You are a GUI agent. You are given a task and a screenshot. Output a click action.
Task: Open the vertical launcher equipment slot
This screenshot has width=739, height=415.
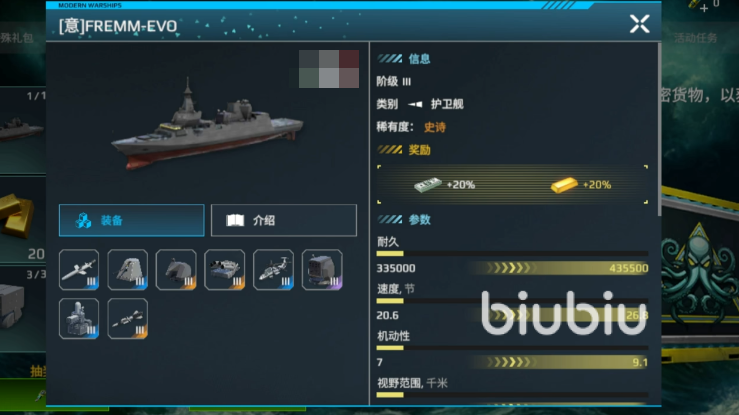[x=127, y=270]
